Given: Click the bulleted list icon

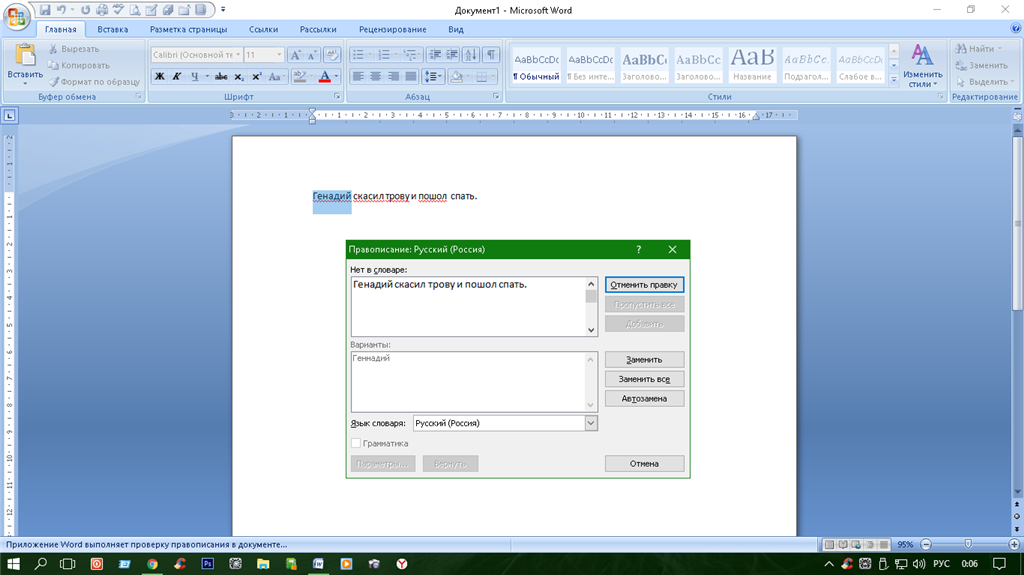Looking at the screenshot, I should tap(358, 55).
